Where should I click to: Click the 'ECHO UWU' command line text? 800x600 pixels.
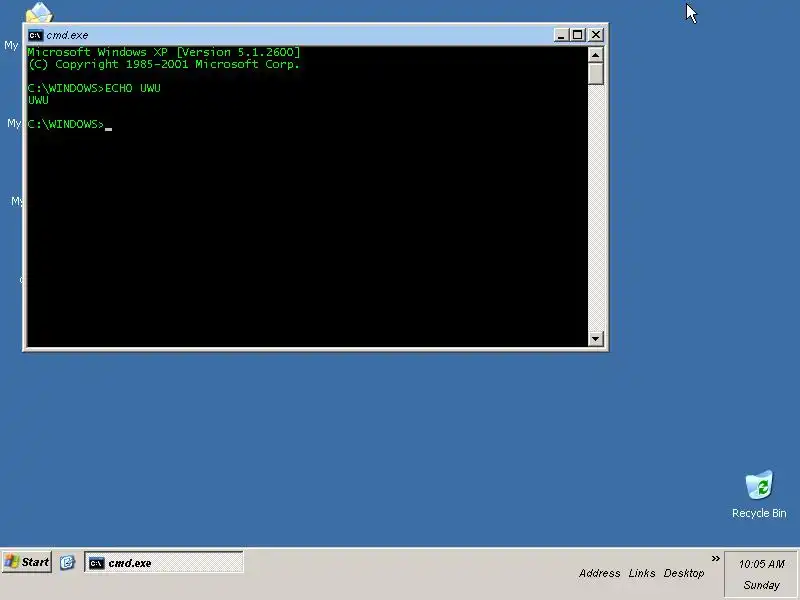coord(133,88)
